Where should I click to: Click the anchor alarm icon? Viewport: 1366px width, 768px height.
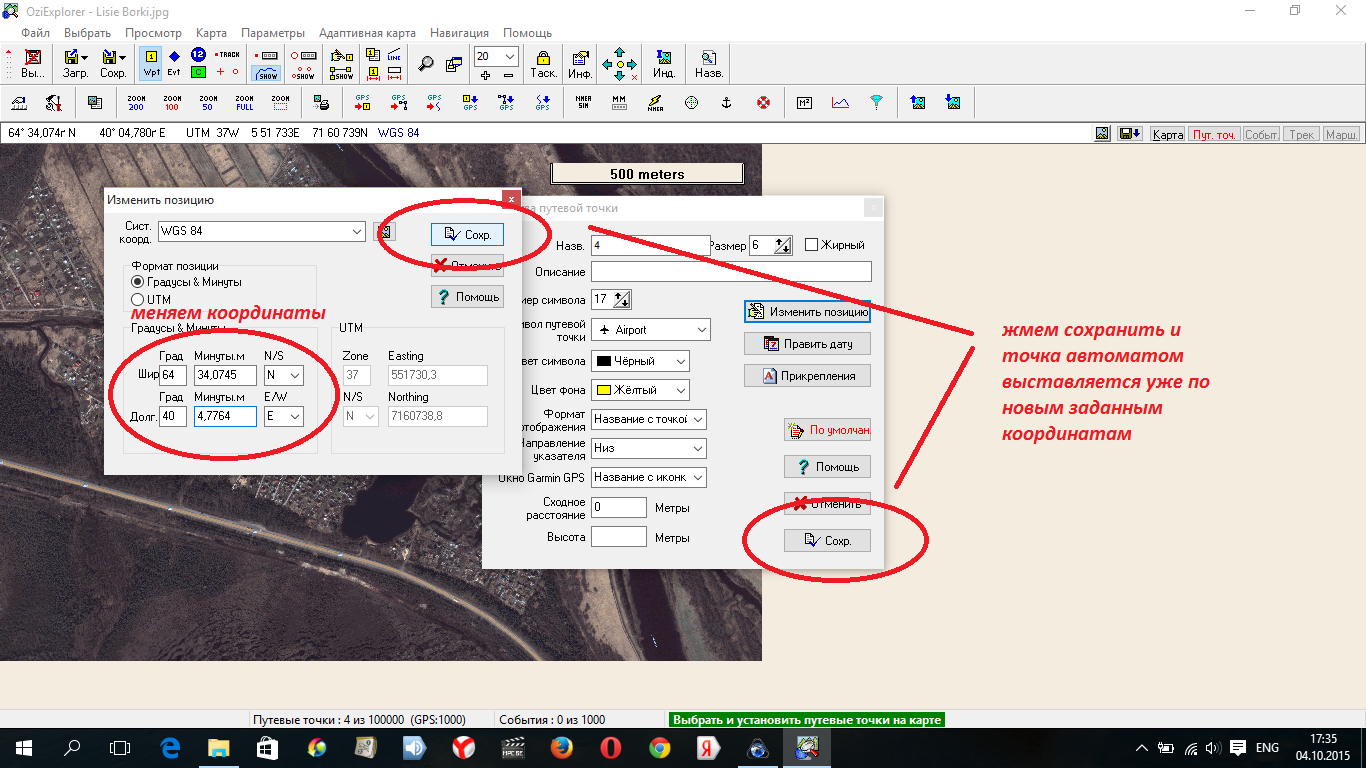pyautogui.click(x=727, y=102)
